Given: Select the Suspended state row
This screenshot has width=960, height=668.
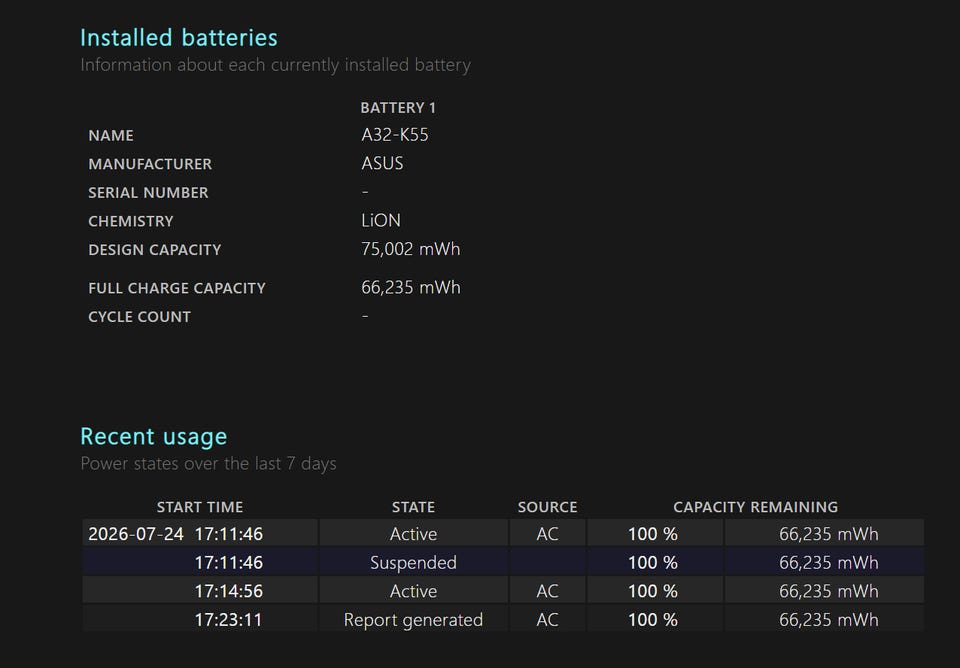Looking at the screenshot, I should [503, 562].
